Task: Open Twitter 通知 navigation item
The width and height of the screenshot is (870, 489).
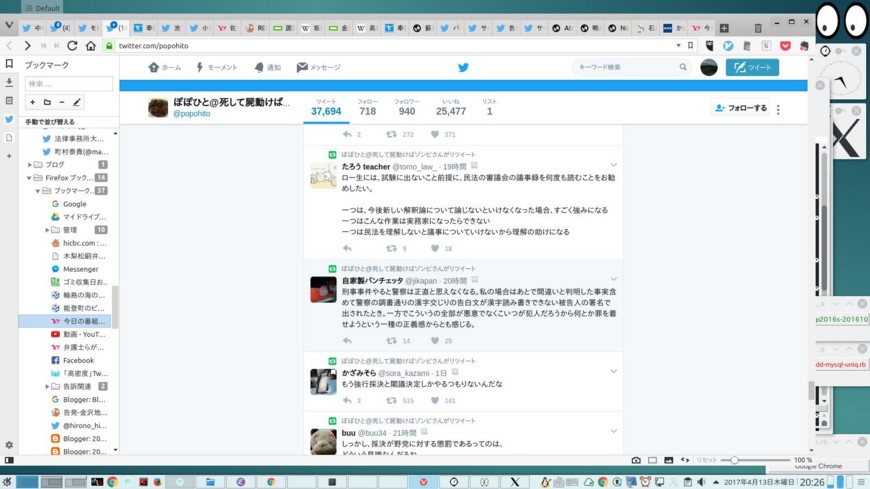Action: pyautogui.click(x=267, y=67)
